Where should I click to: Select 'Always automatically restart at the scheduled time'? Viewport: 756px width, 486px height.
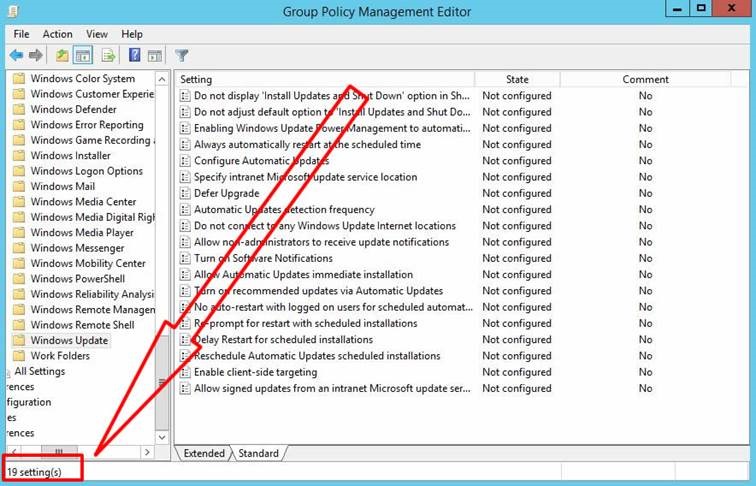tap(307, 145)
